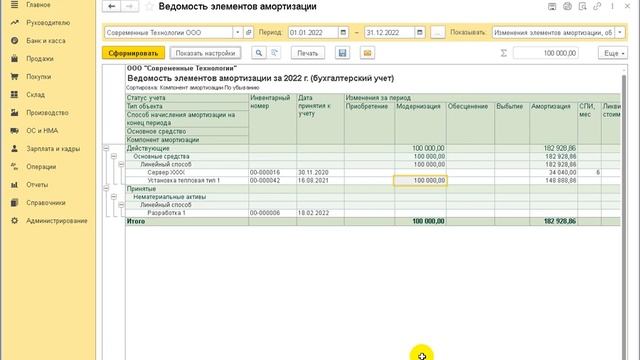640x360 pixels.
Task: Open Продажи section
Action: [x=40, y=59]
